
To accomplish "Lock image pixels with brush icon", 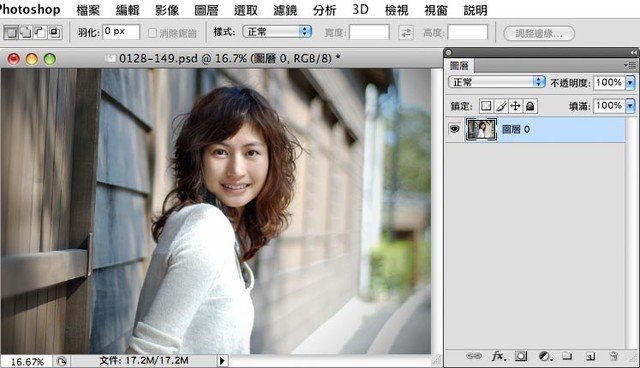I will 501,106.
